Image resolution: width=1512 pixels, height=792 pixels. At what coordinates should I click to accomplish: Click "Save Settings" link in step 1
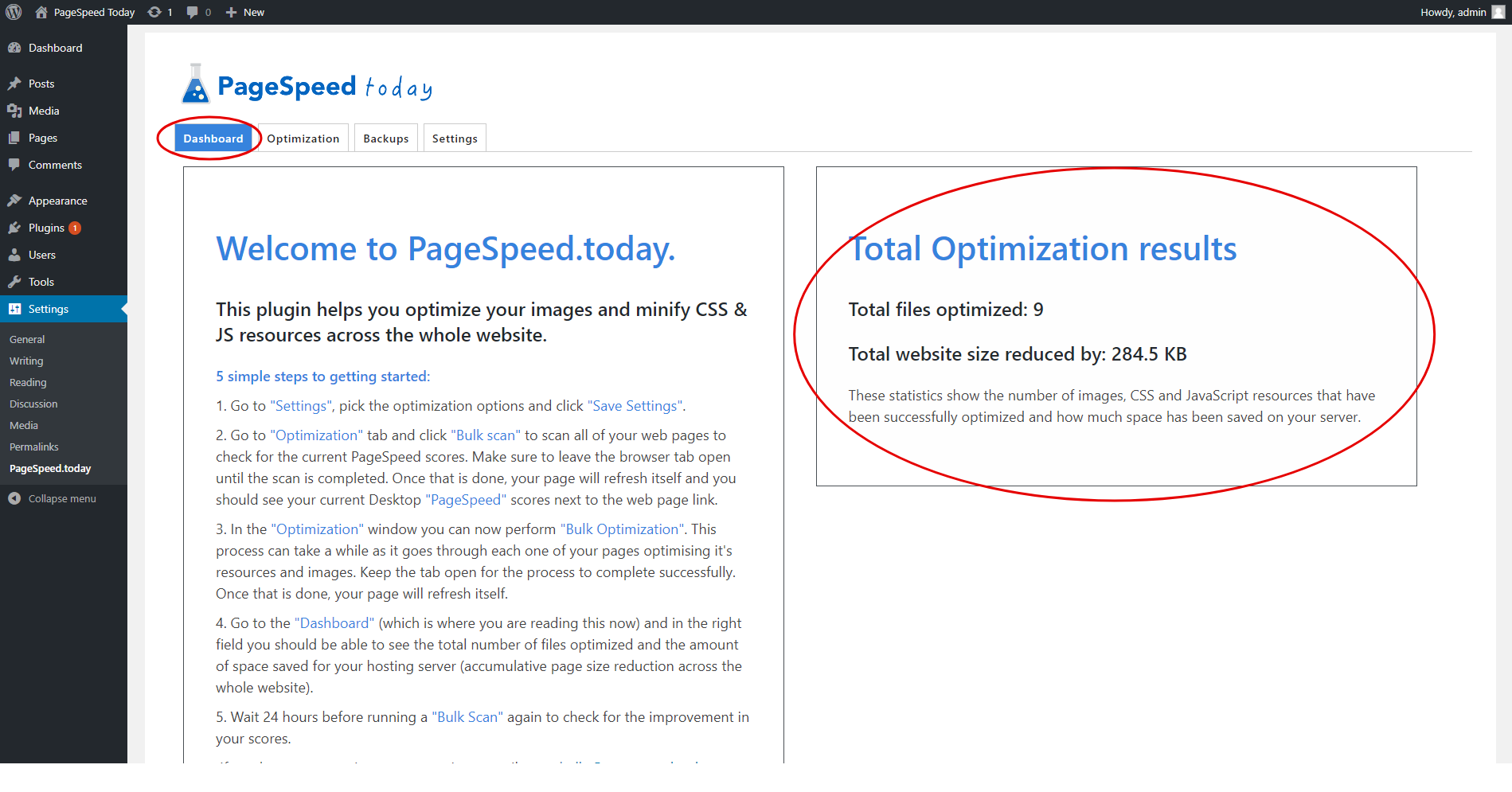pyautogui.click(x=635, y=406)
